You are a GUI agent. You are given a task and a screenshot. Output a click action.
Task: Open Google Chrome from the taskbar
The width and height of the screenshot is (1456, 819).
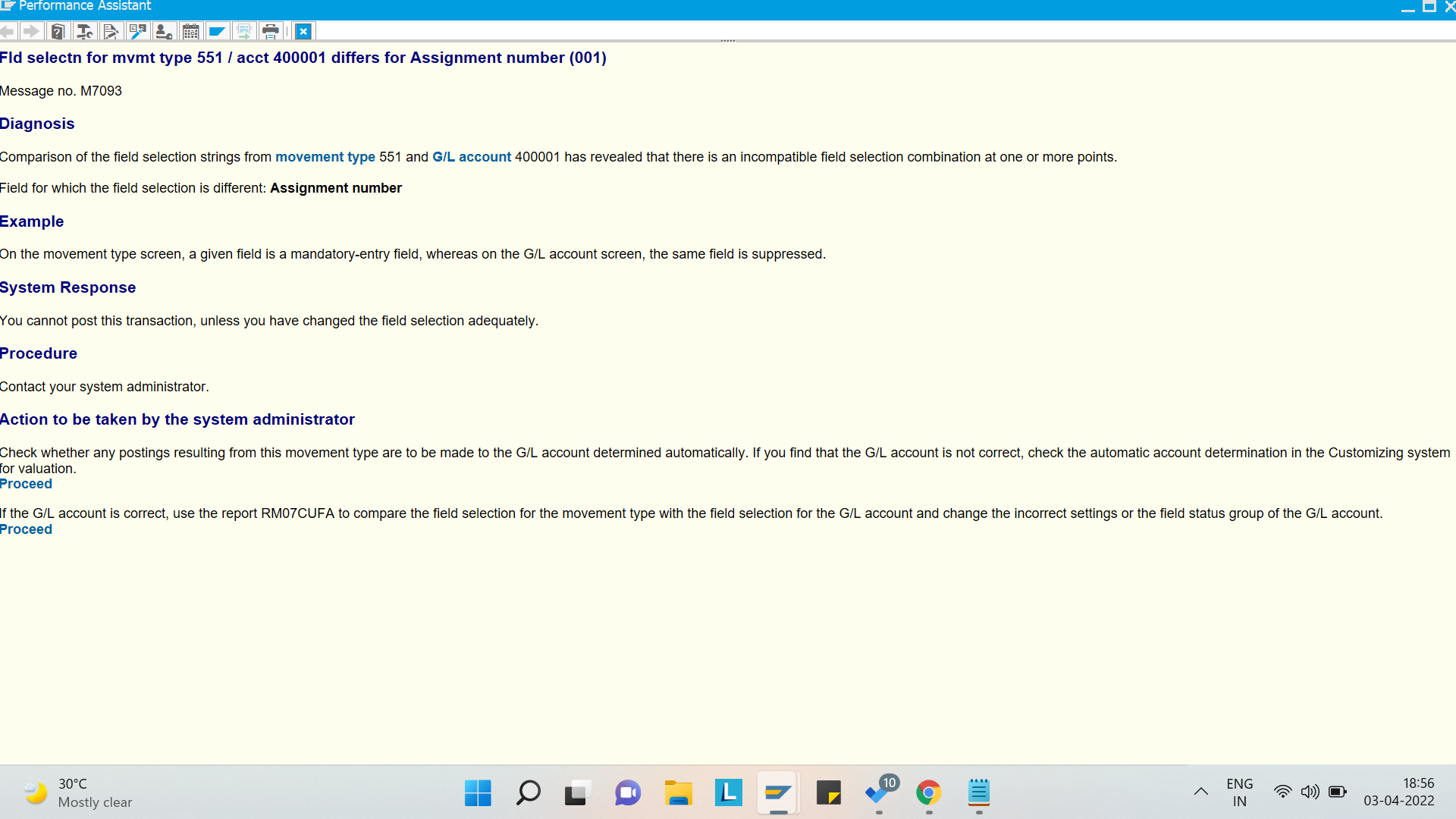point(928,793)
